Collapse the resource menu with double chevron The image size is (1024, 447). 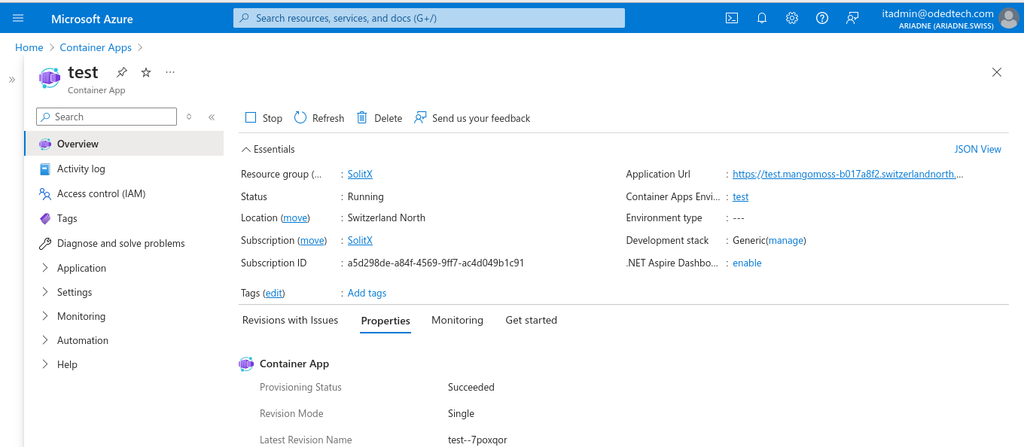212,117
